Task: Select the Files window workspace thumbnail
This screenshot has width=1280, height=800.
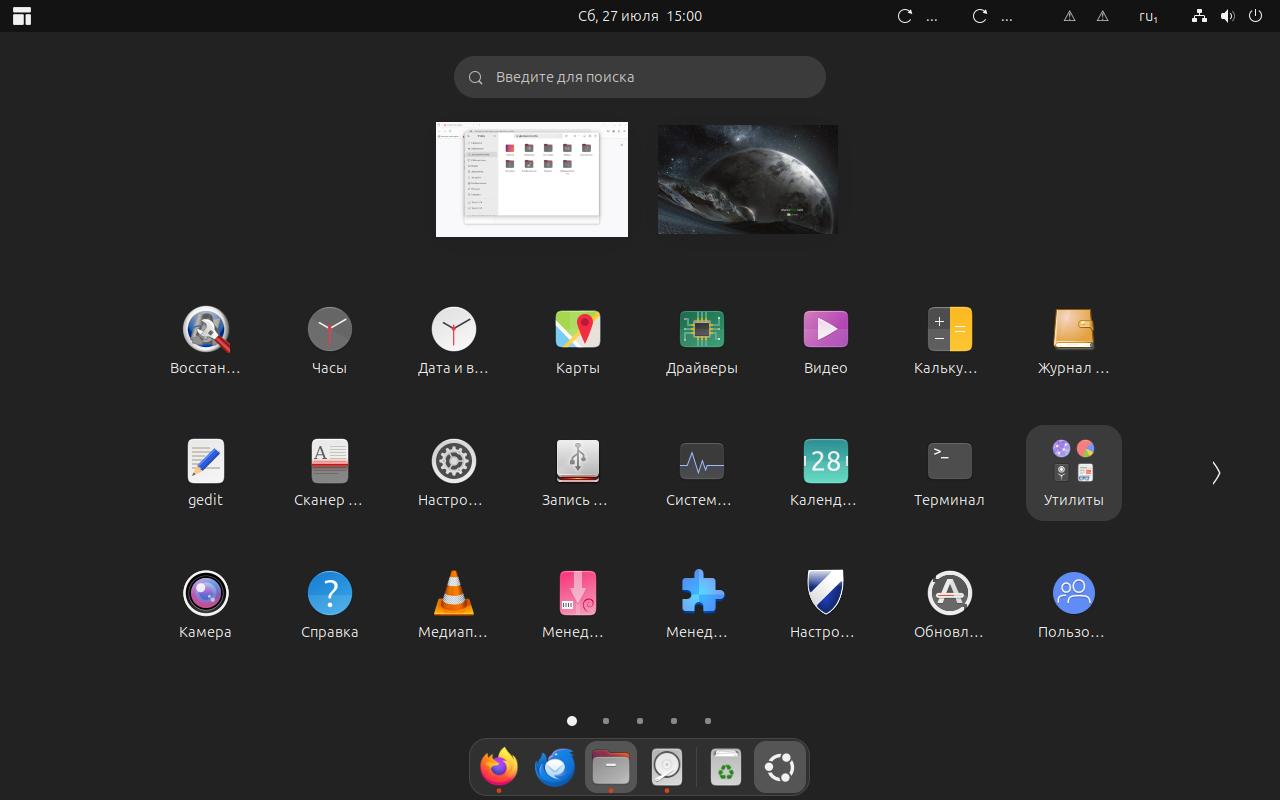Action: pos(532,179)
